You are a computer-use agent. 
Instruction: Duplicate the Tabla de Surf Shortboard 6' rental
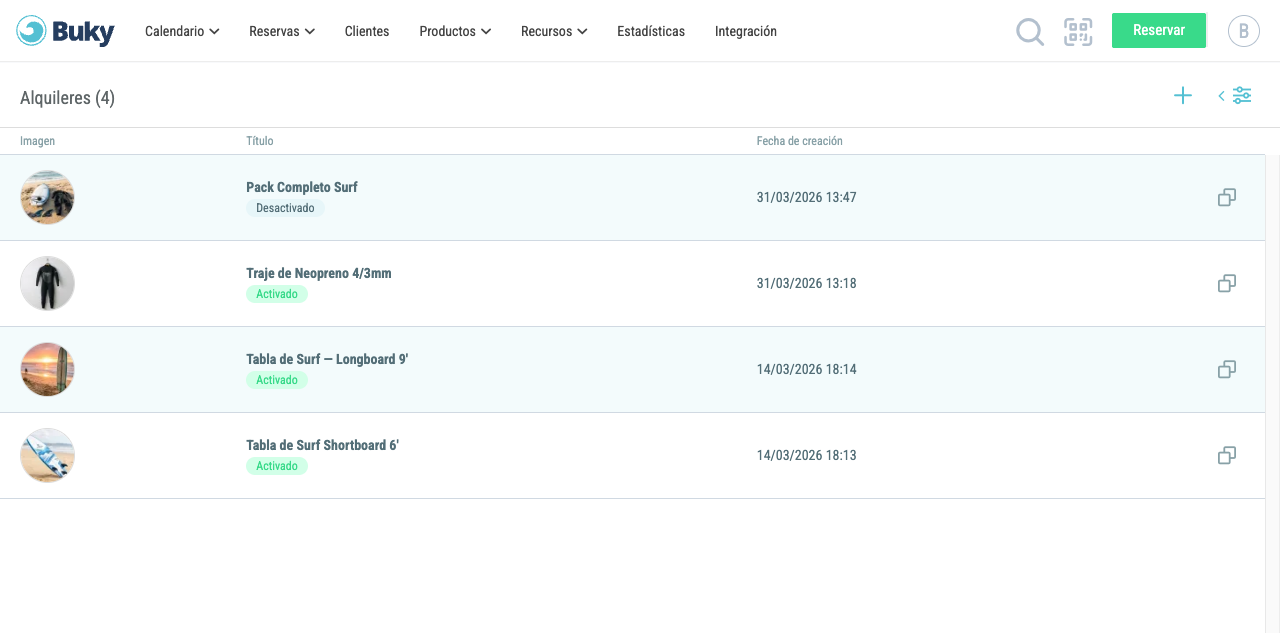[1227, 456]
